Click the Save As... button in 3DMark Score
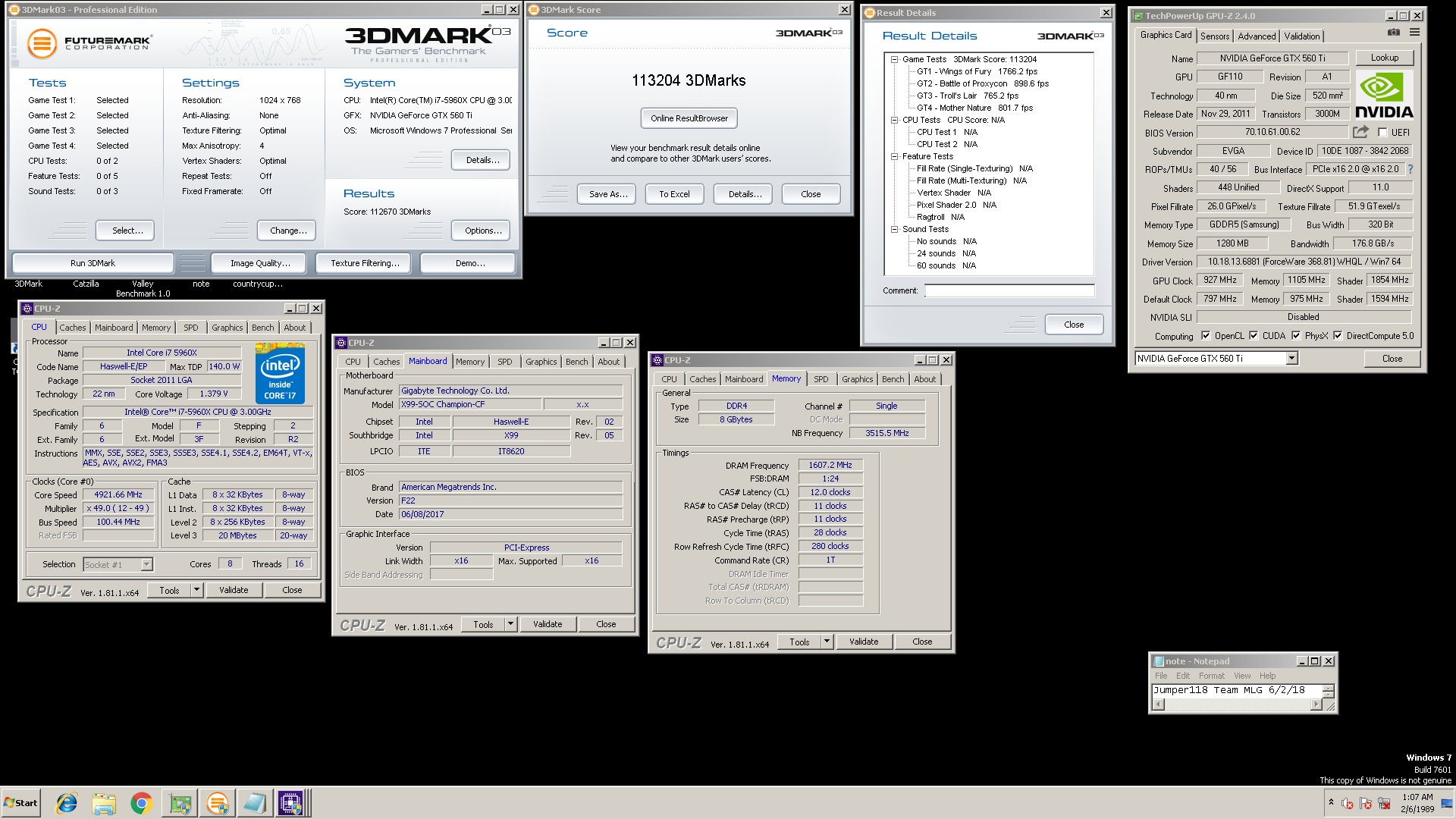The height and width of the screenshot is (819, 1456). pos(608,194)
